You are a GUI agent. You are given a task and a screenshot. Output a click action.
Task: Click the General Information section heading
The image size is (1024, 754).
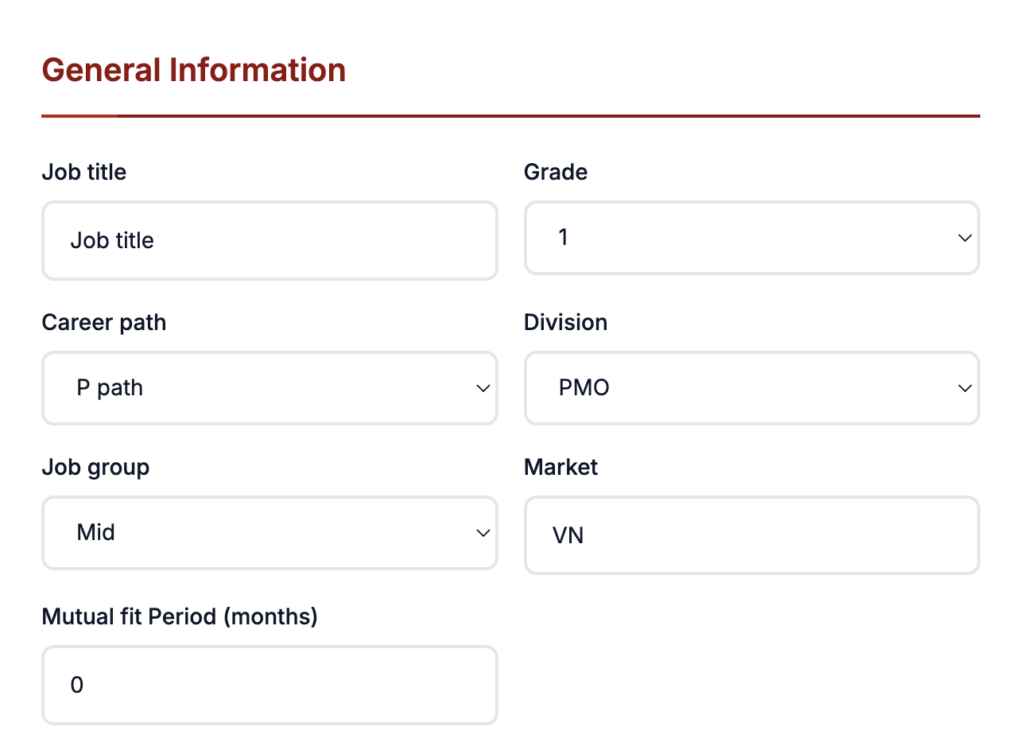coord(194,70)
